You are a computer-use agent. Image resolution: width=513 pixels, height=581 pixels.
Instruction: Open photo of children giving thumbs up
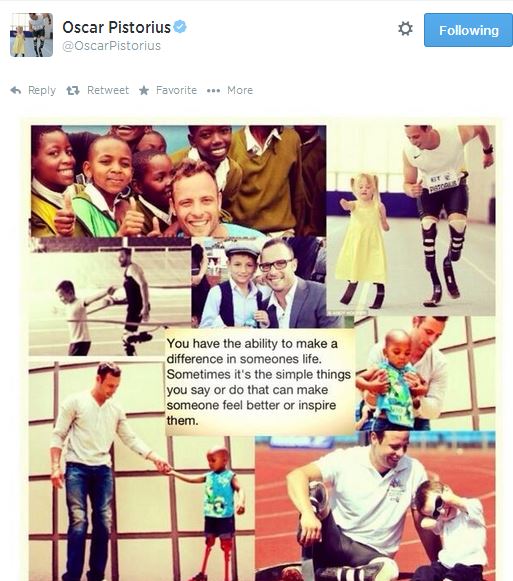(178, 181)
